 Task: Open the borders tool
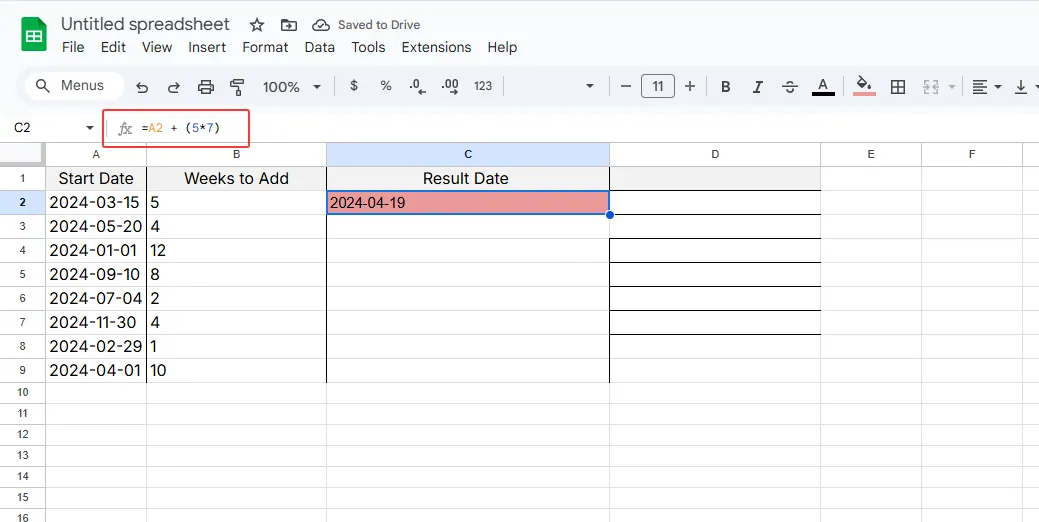click(898, 87)
